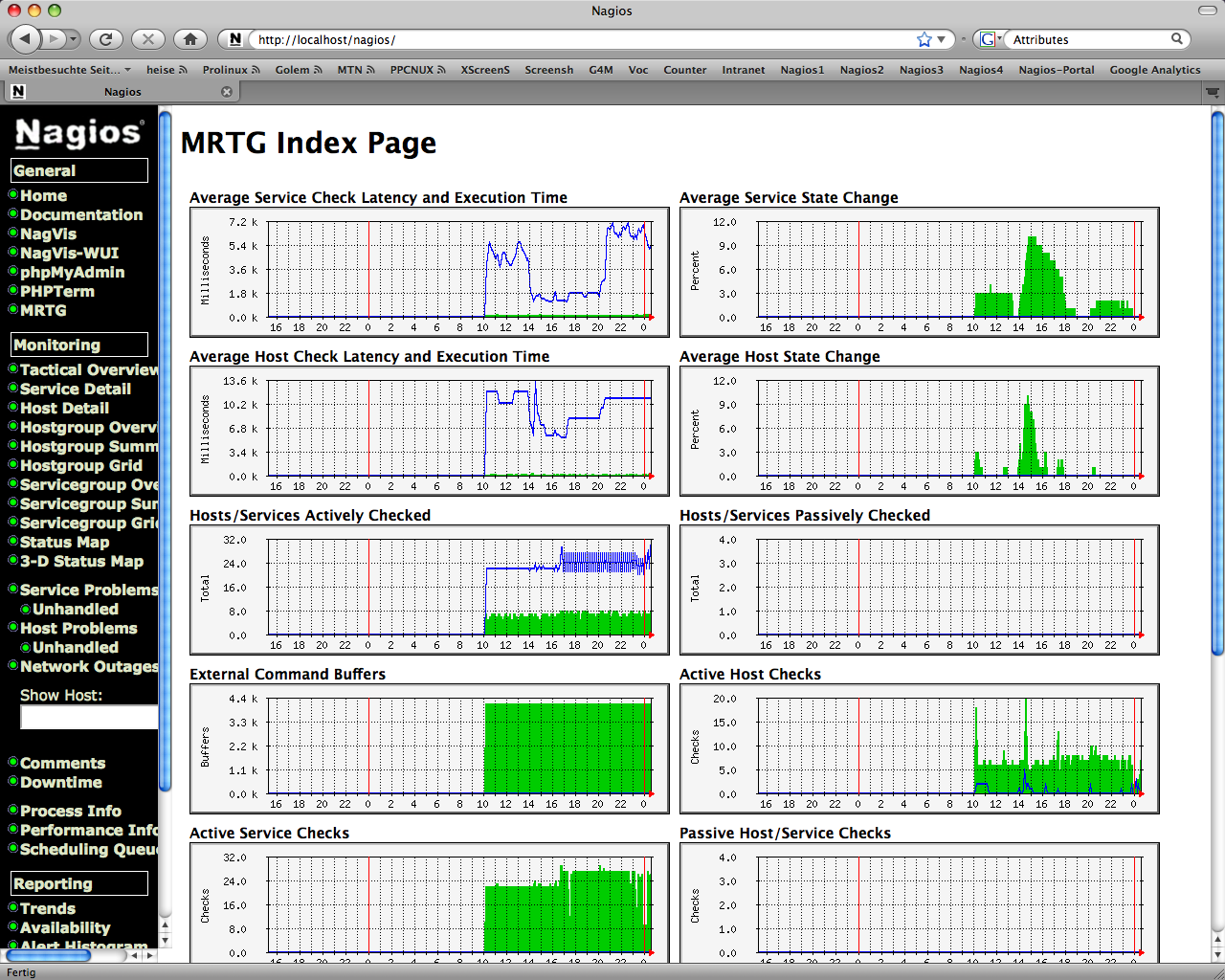The height and width of the screenshot is (980, 1225).
Task: Open Availability under Reporting
Action: point(65,927)
